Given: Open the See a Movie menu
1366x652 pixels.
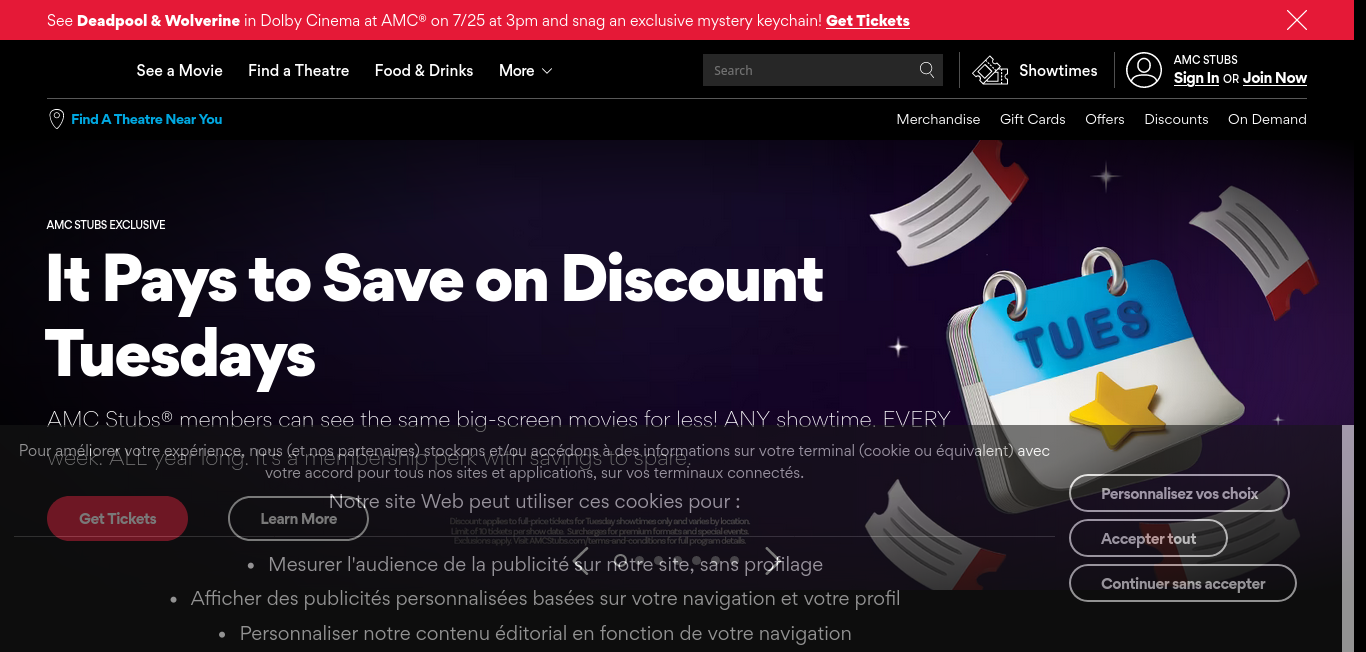Looking at the screenshot, I should pos(180,70).
